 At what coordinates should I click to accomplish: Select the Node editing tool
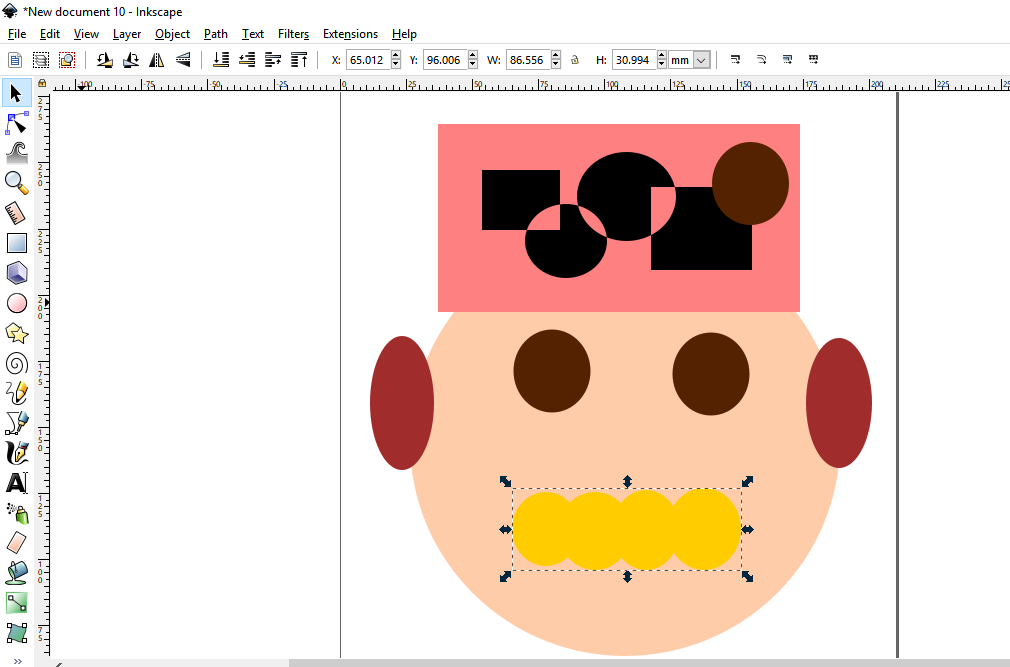click(17, 123)
